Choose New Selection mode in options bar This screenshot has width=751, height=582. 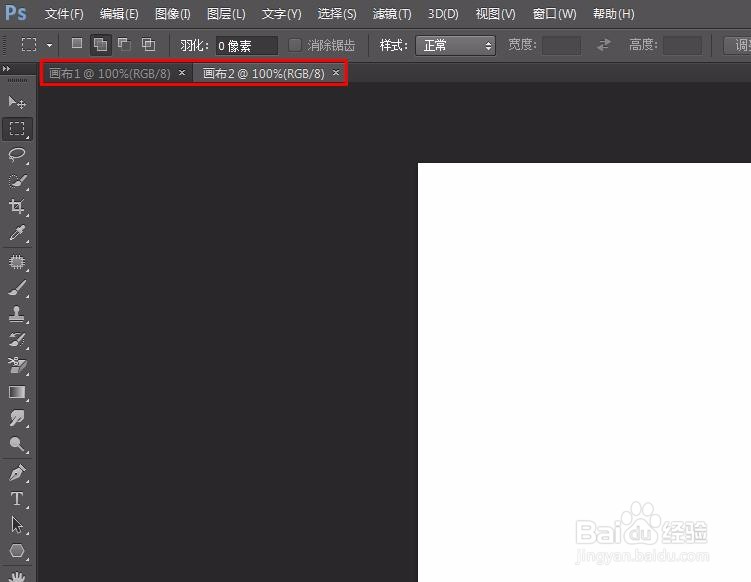pyautogui.click(x=77, y=44)
